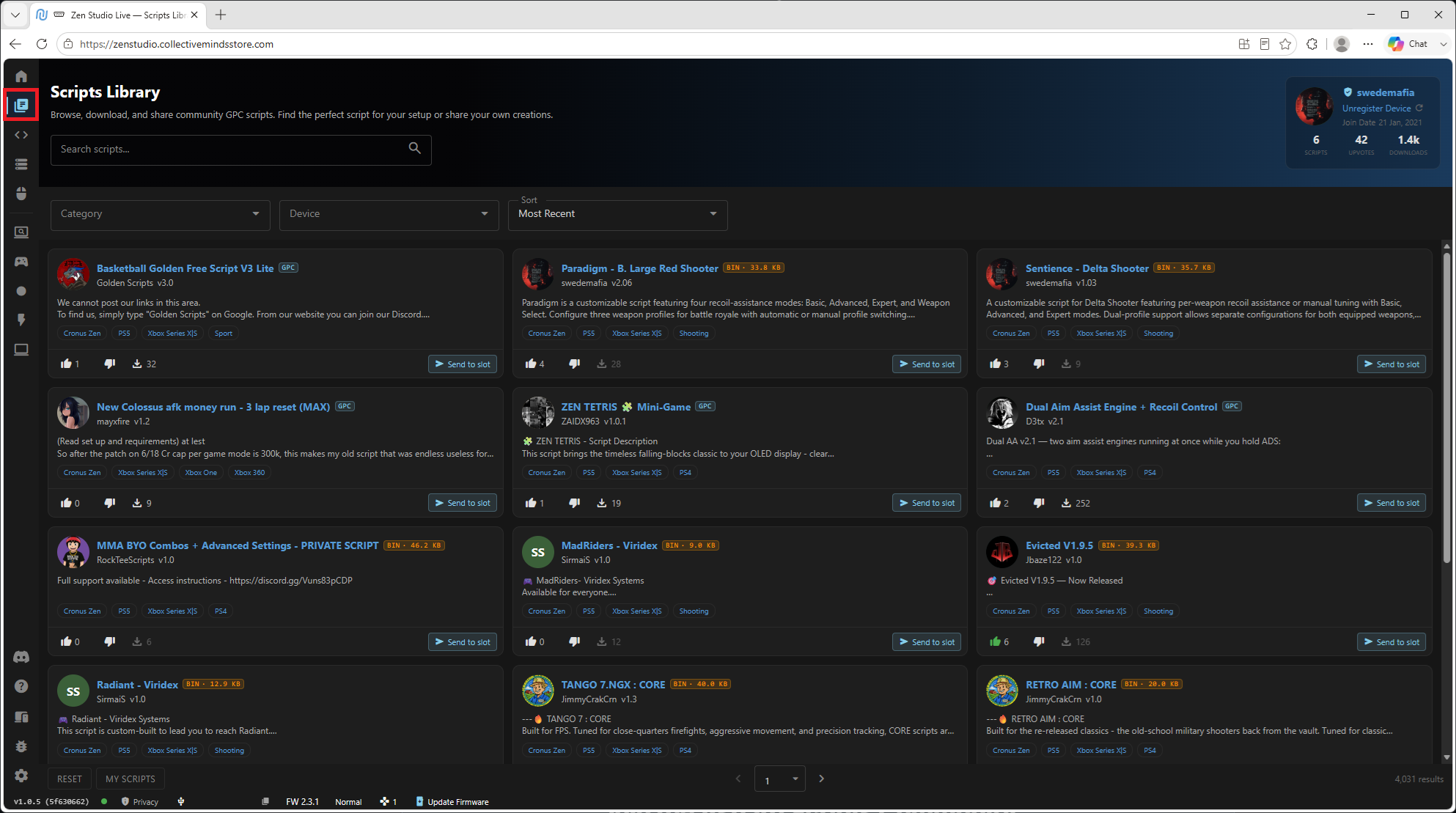Downvote Paradigm - B. Large Red Shooter
The image size is (1456, 813).
coord(575,364)
